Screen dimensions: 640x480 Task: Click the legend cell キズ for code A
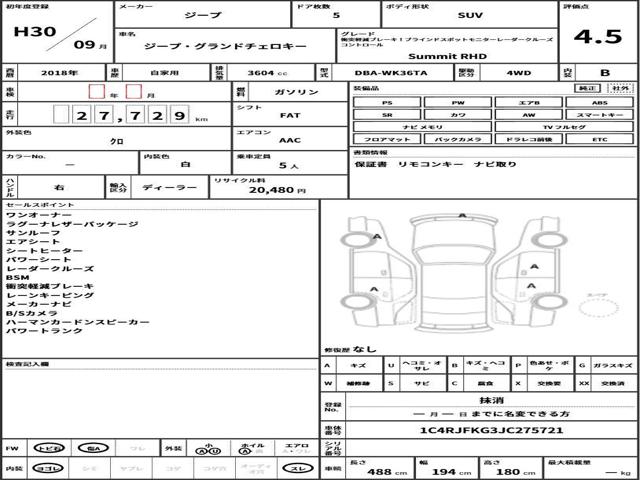click(x=358, y=366)
